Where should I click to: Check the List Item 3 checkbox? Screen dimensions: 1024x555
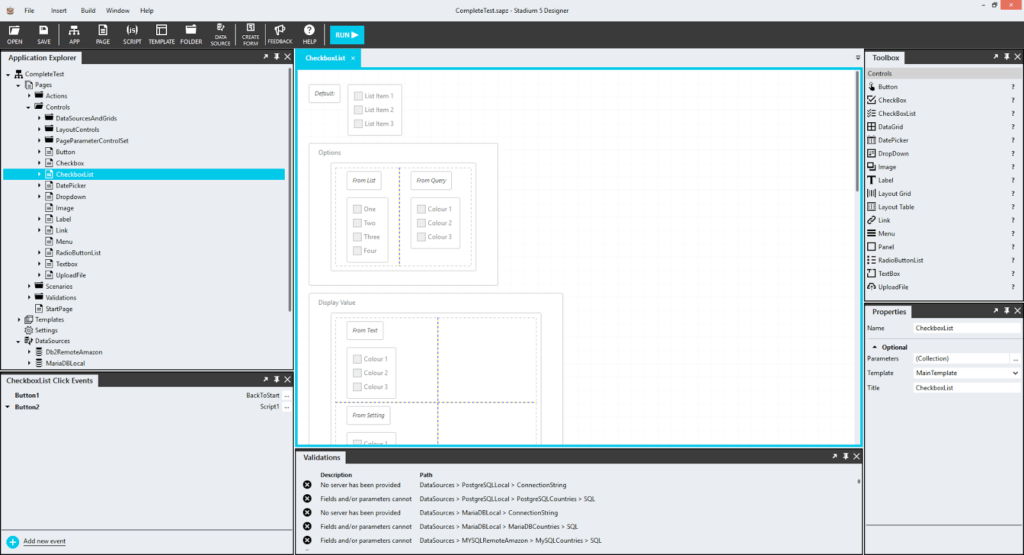point(358,123)
